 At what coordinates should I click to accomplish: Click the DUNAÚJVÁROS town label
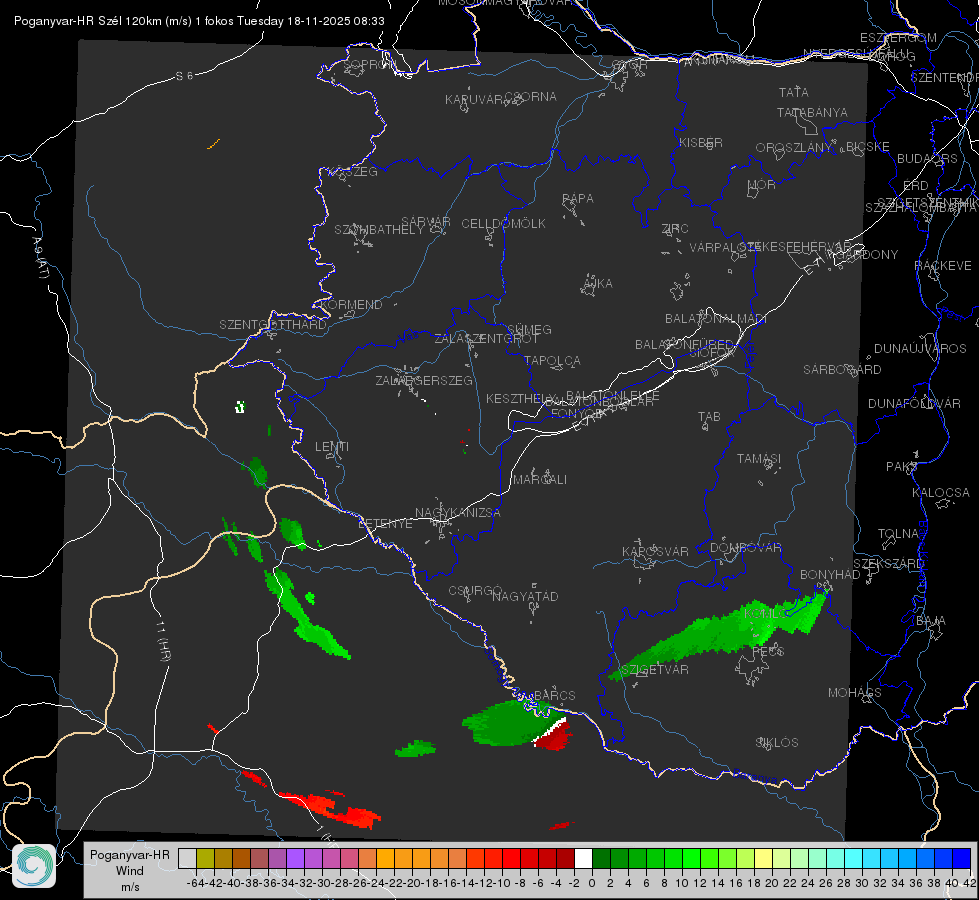point(920,349)
